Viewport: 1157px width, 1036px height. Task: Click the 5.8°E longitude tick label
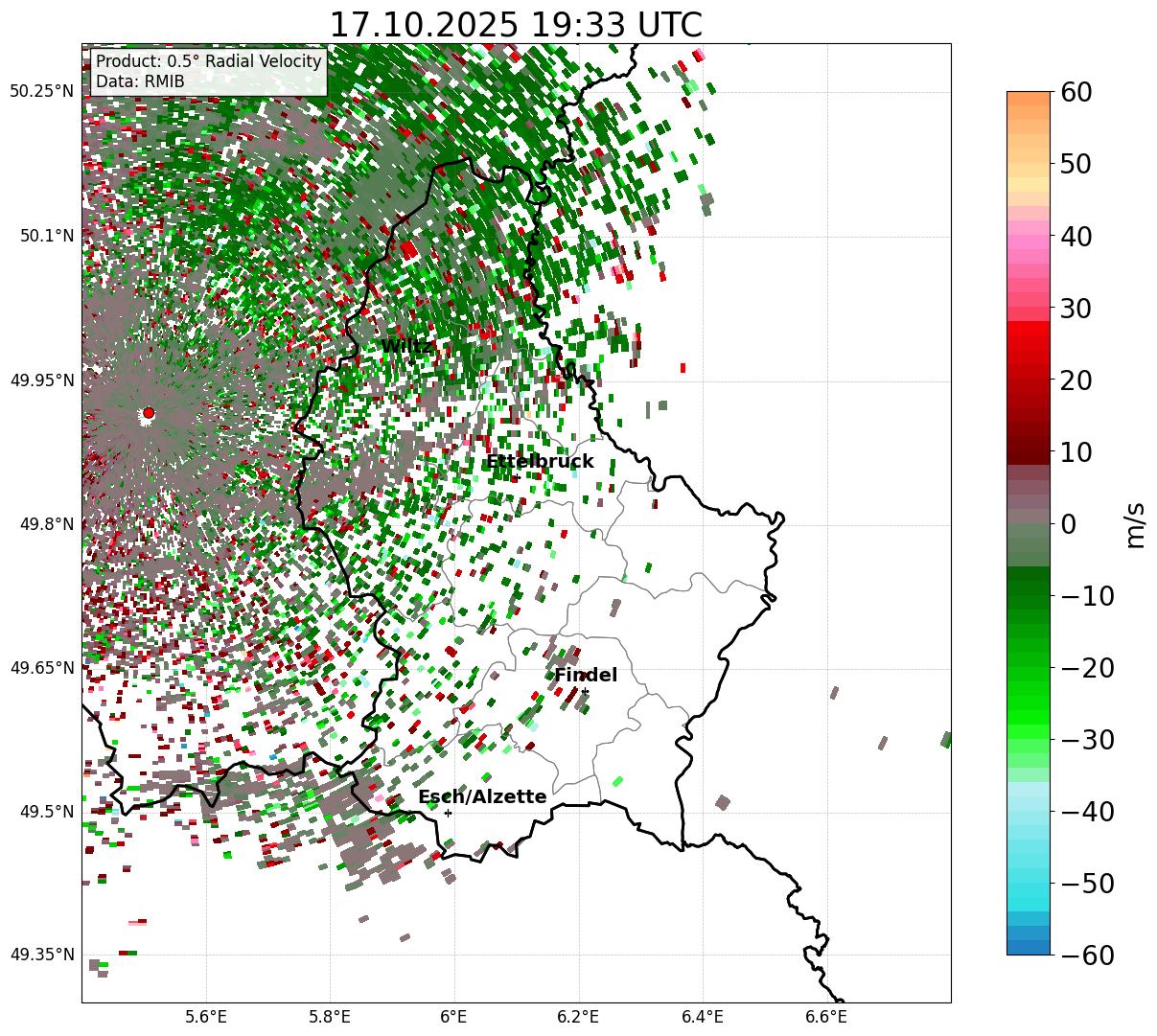click(x=330, y=1017)
